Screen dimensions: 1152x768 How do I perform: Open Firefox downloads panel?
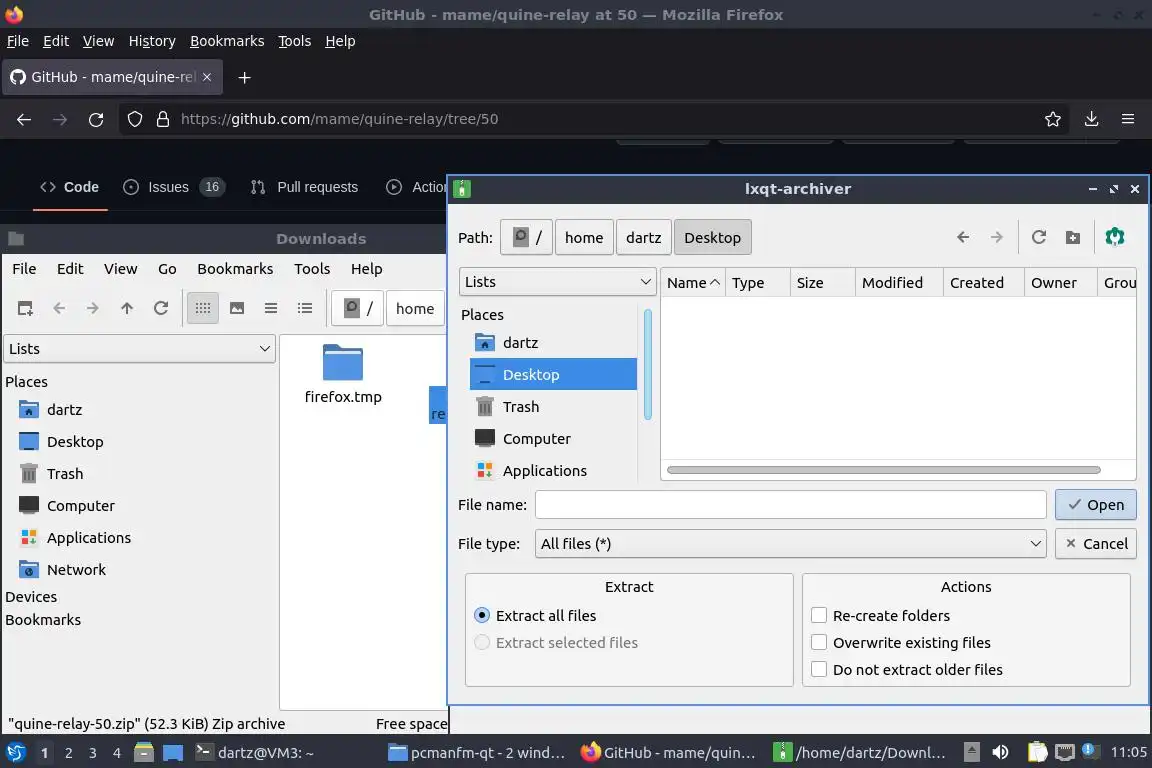tap(1092, 119)
